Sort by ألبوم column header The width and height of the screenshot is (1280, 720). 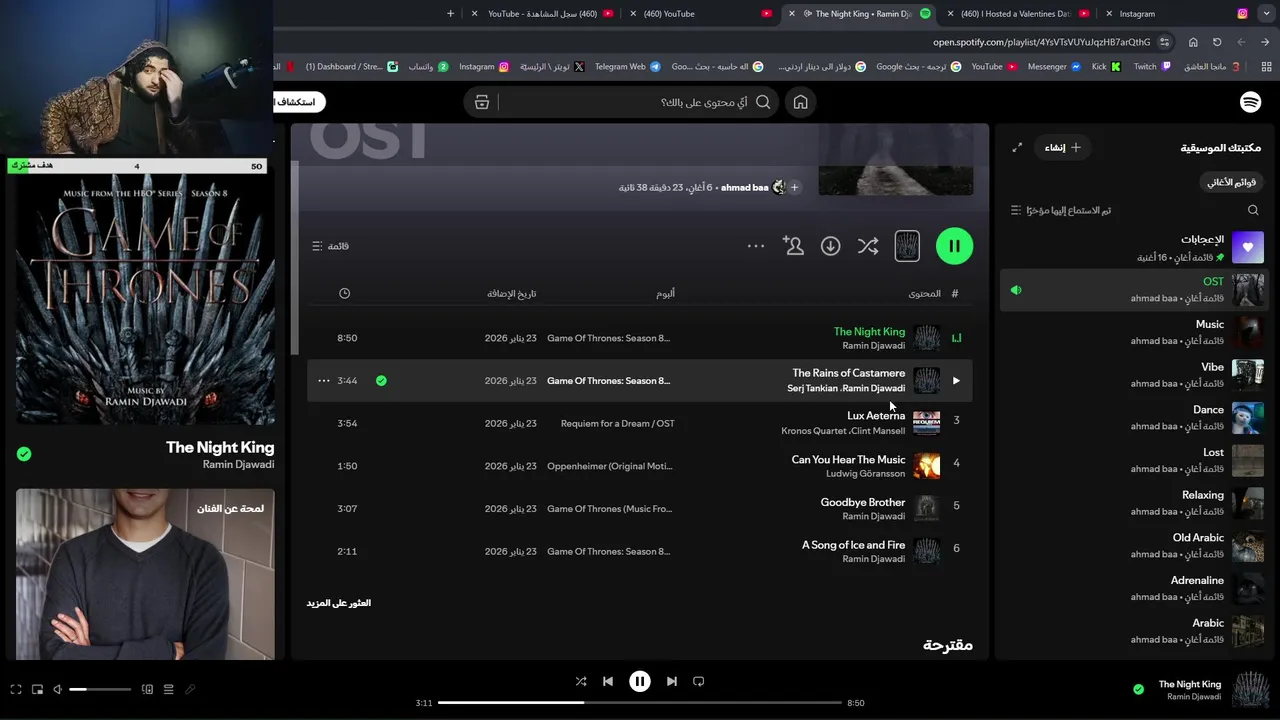point(665,293)
